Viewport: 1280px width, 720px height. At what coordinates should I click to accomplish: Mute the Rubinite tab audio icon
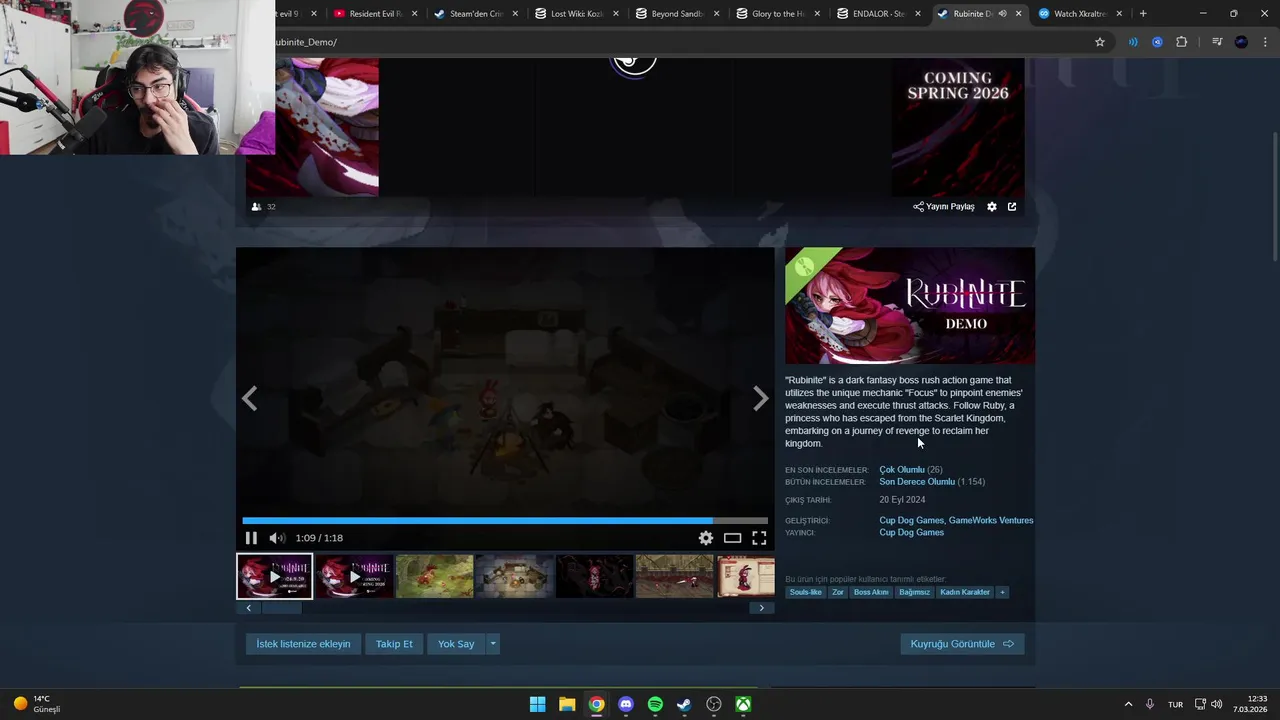[x=1002, y=14]
